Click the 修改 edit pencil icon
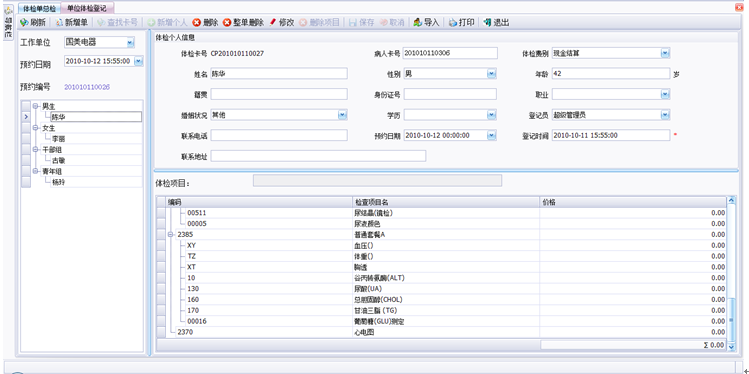Image resolution: width=749 pixels, height=374 pixels. tap(273, 22)
